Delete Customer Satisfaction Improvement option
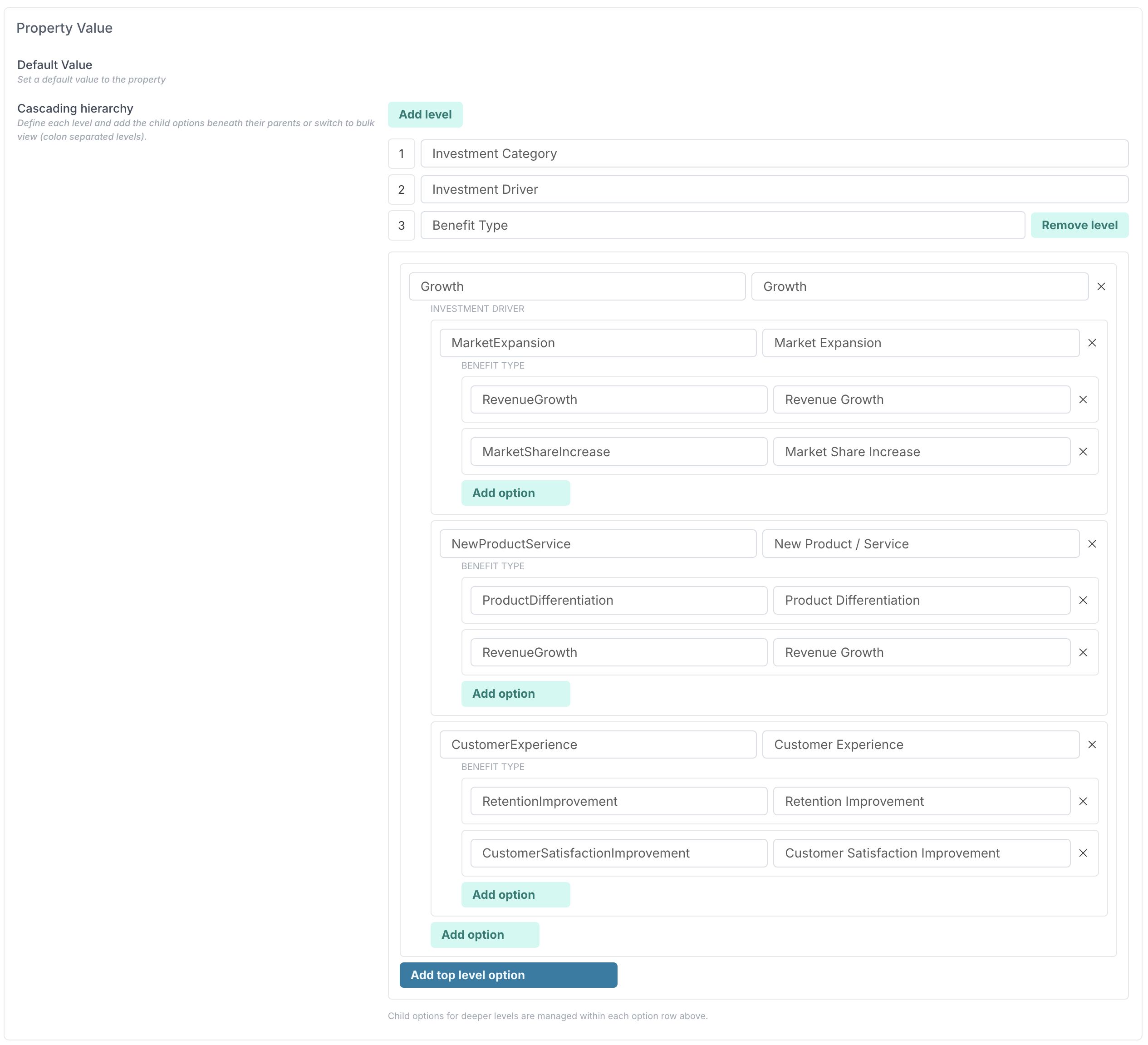 pos(1083,853)
